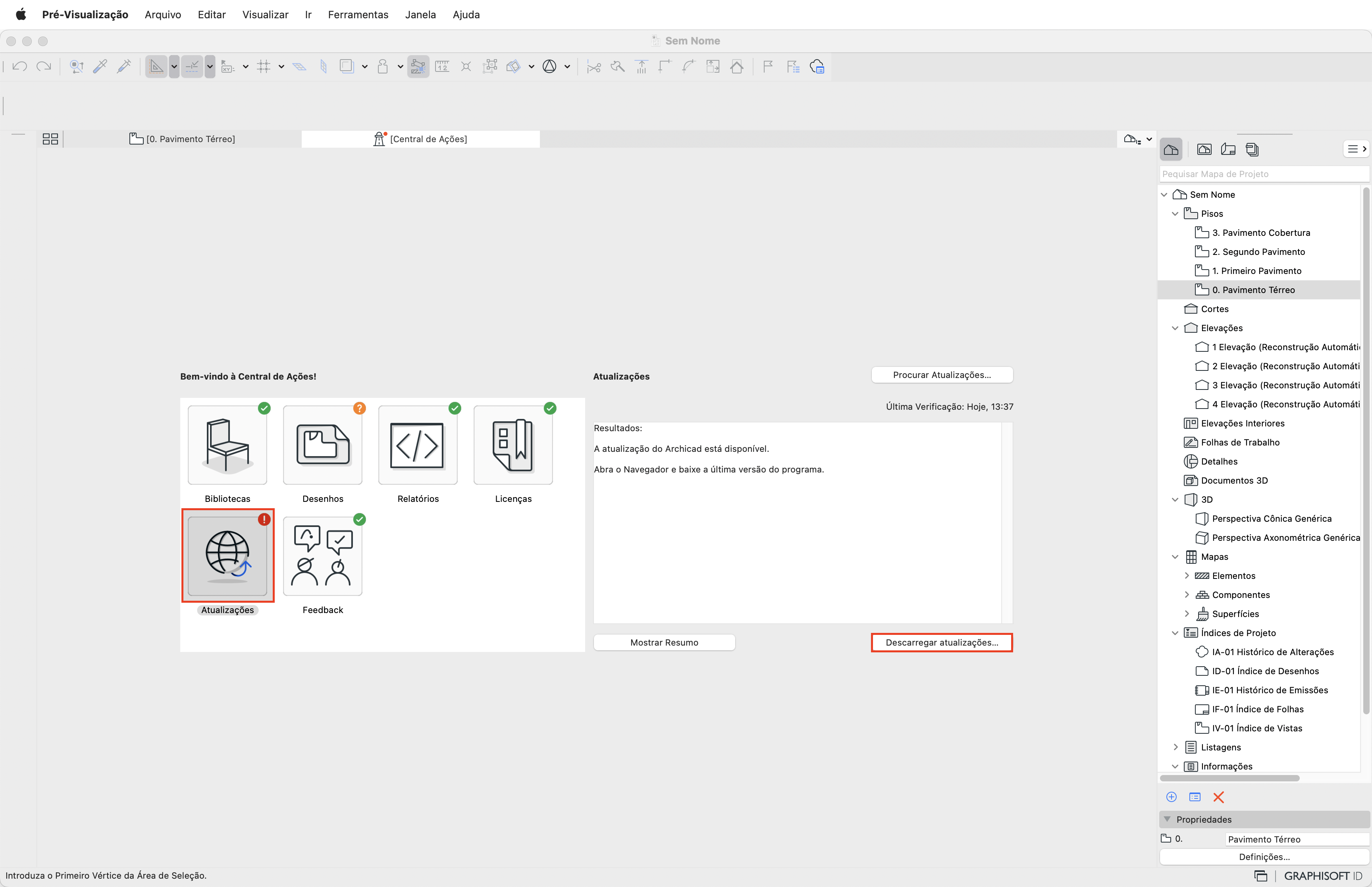
Task: Open the Layout Book in Navigator
Action: 1229,149
